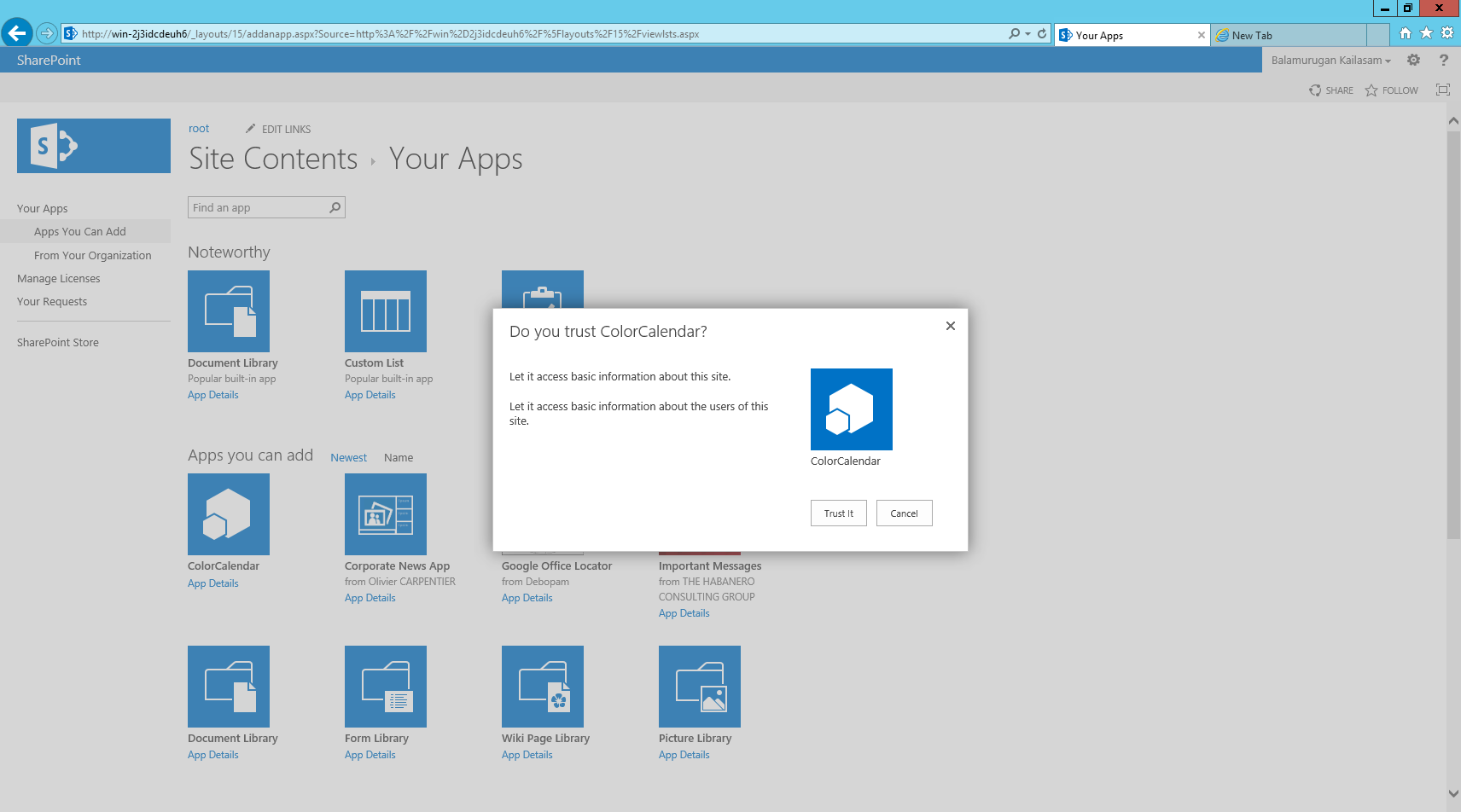
Task: Click Noteworthy Document Library tile
Action: [229, 311]
